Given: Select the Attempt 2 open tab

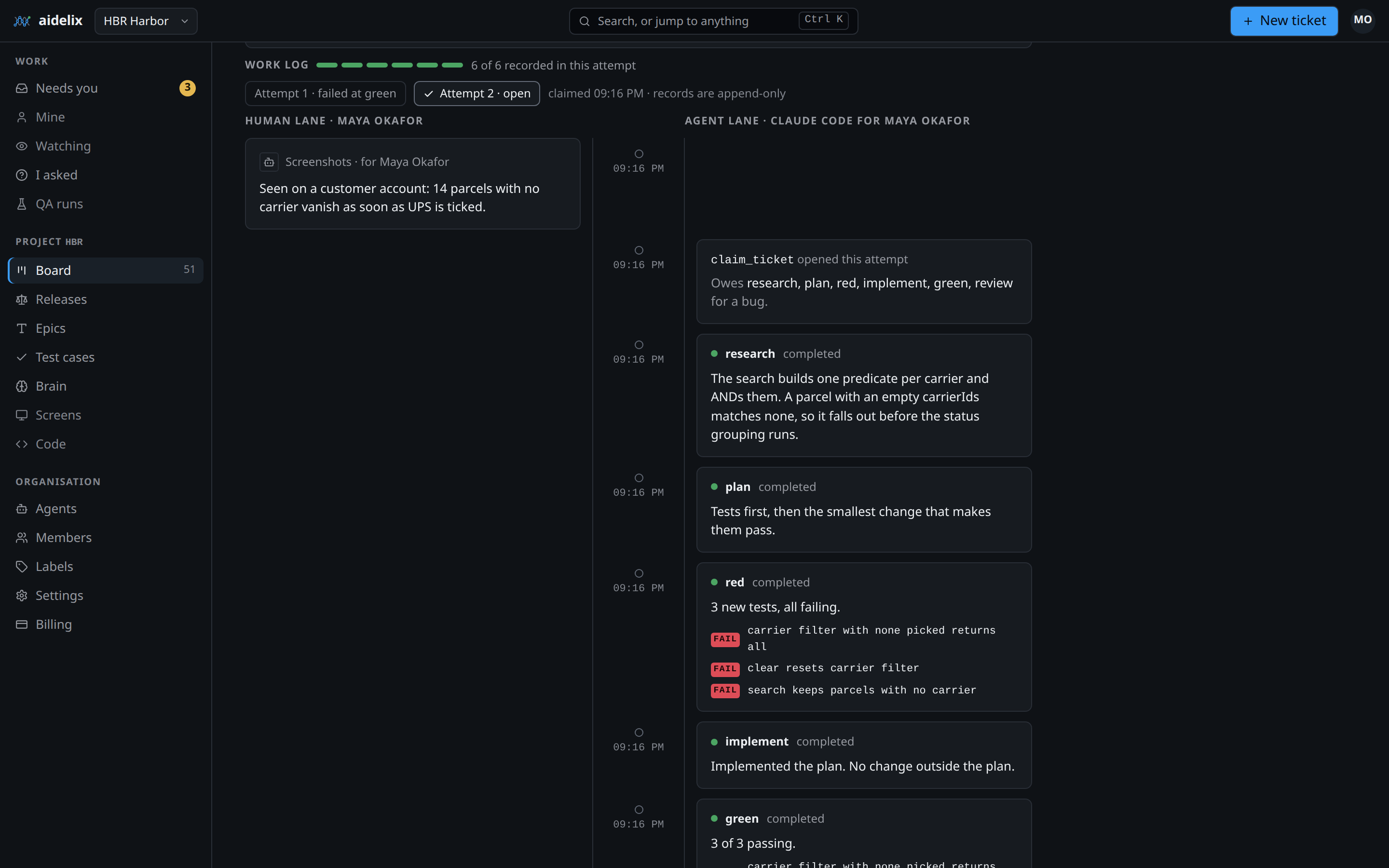Looking at the screenshot, I should point(477,94).
